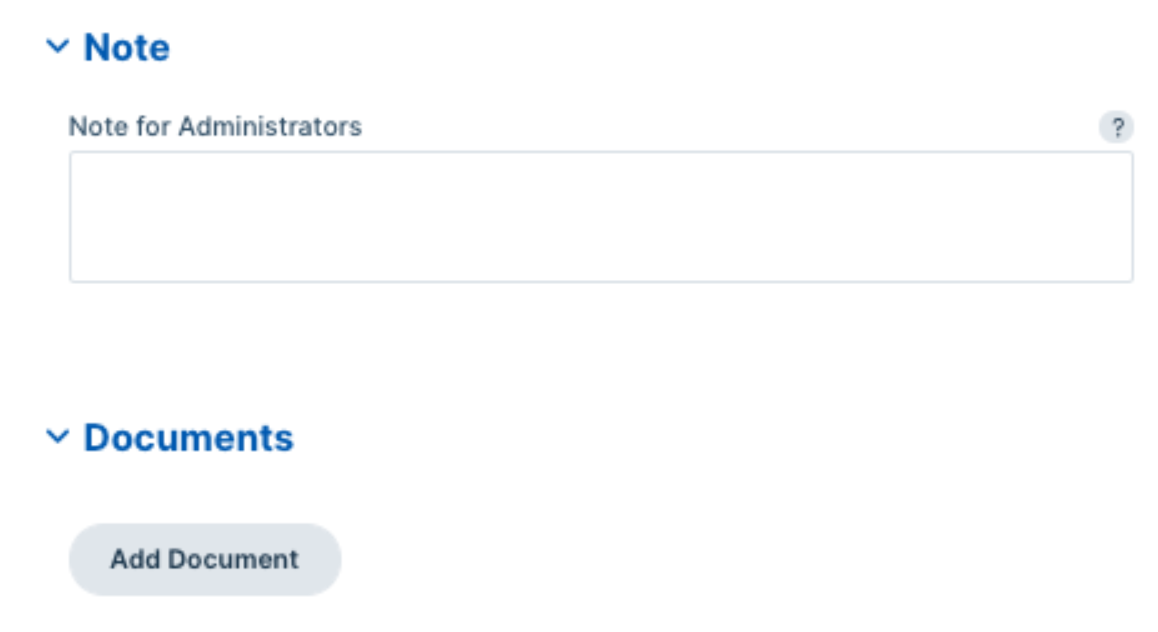Image resolution: width=1158 pixels, height=632 pixels.
Task: Collapse the Note section chevron
Action: pos(58,47)
